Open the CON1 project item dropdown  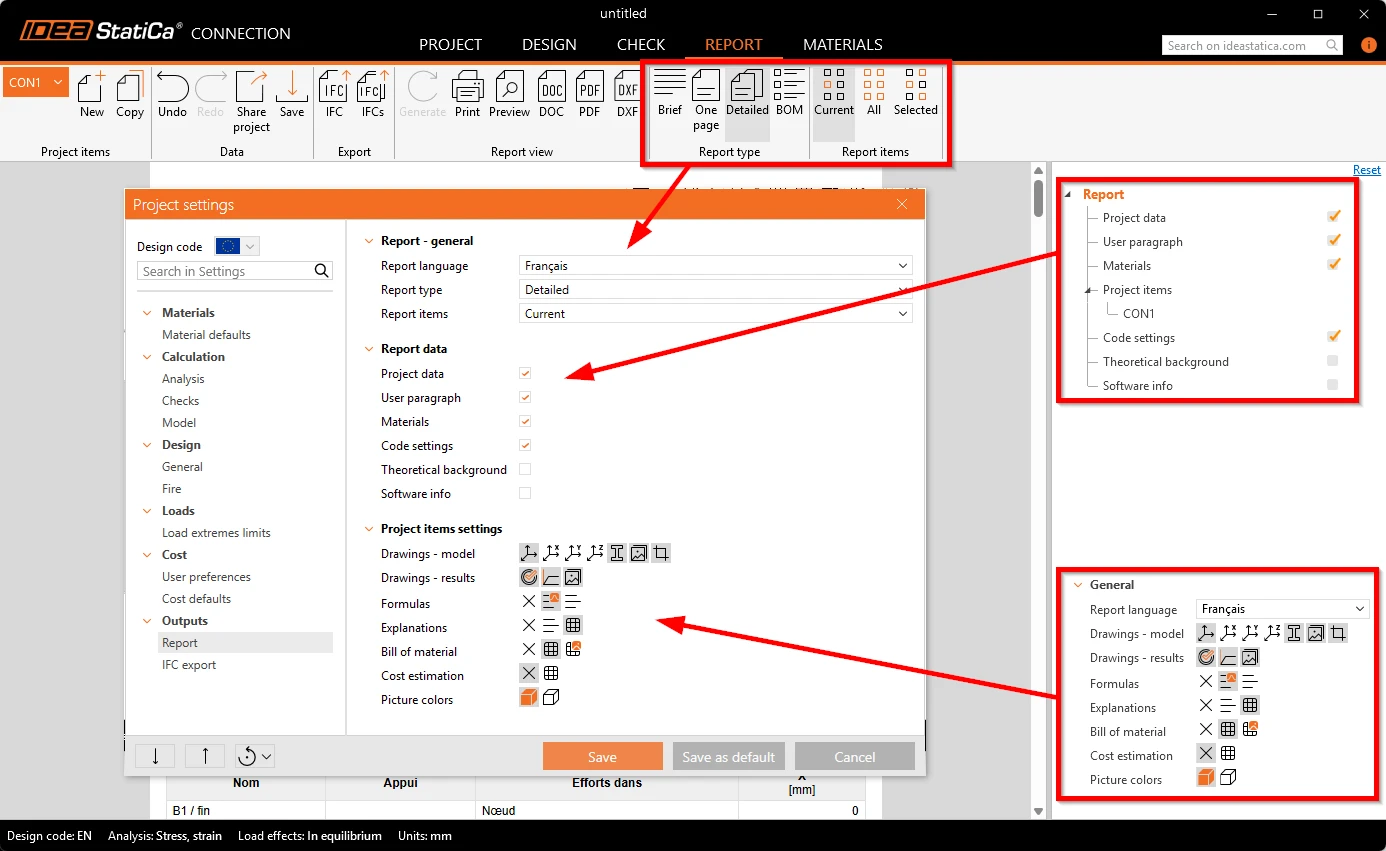coord(36,82)
